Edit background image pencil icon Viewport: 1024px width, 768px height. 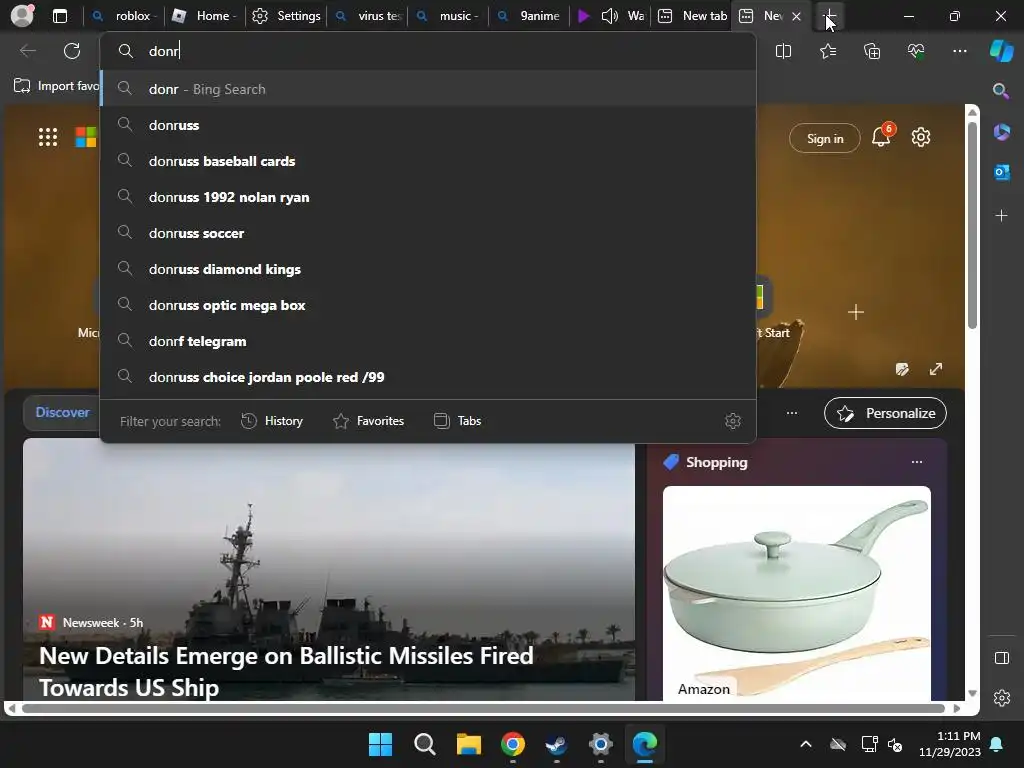(x=902, y=369)
